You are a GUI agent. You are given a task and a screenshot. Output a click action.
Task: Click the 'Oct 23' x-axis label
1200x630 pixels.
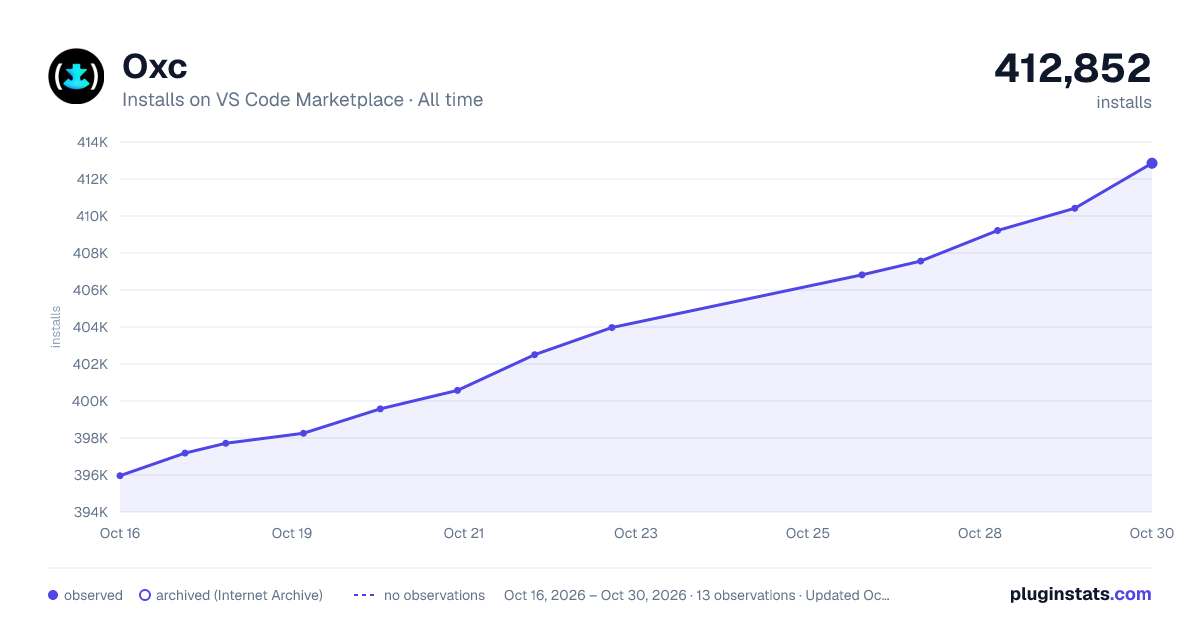(x=636, y=533)
